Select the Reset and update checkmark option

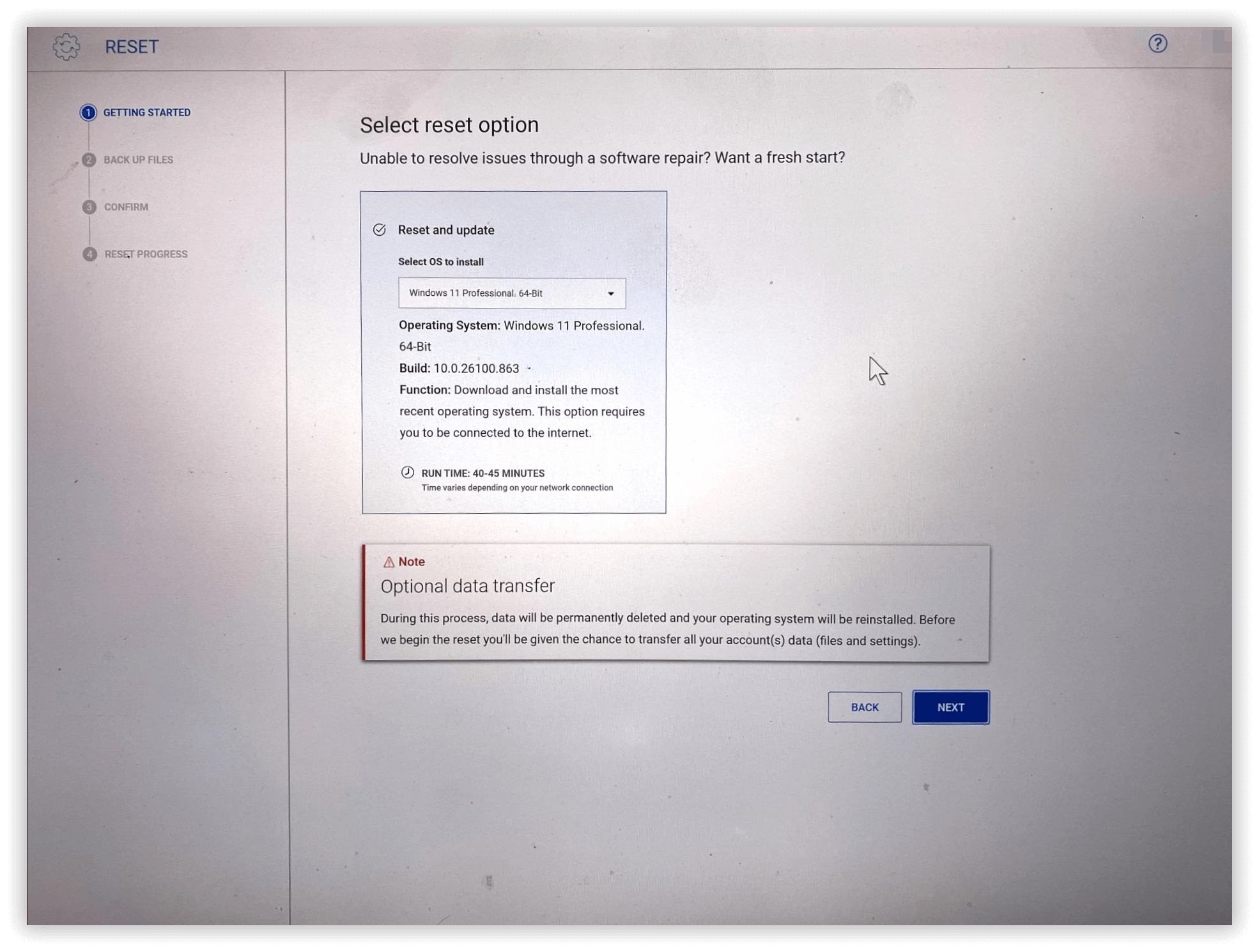pyautogui.click(x=380, y=230)
